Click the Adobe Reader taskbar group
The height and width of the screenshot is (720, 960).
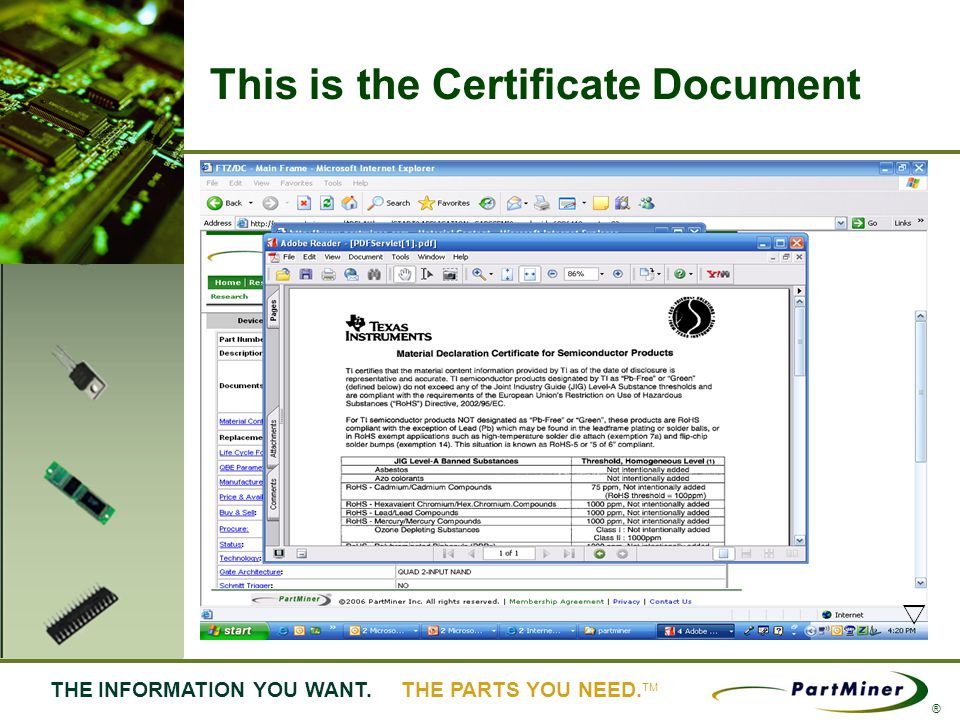coord(696,631)
